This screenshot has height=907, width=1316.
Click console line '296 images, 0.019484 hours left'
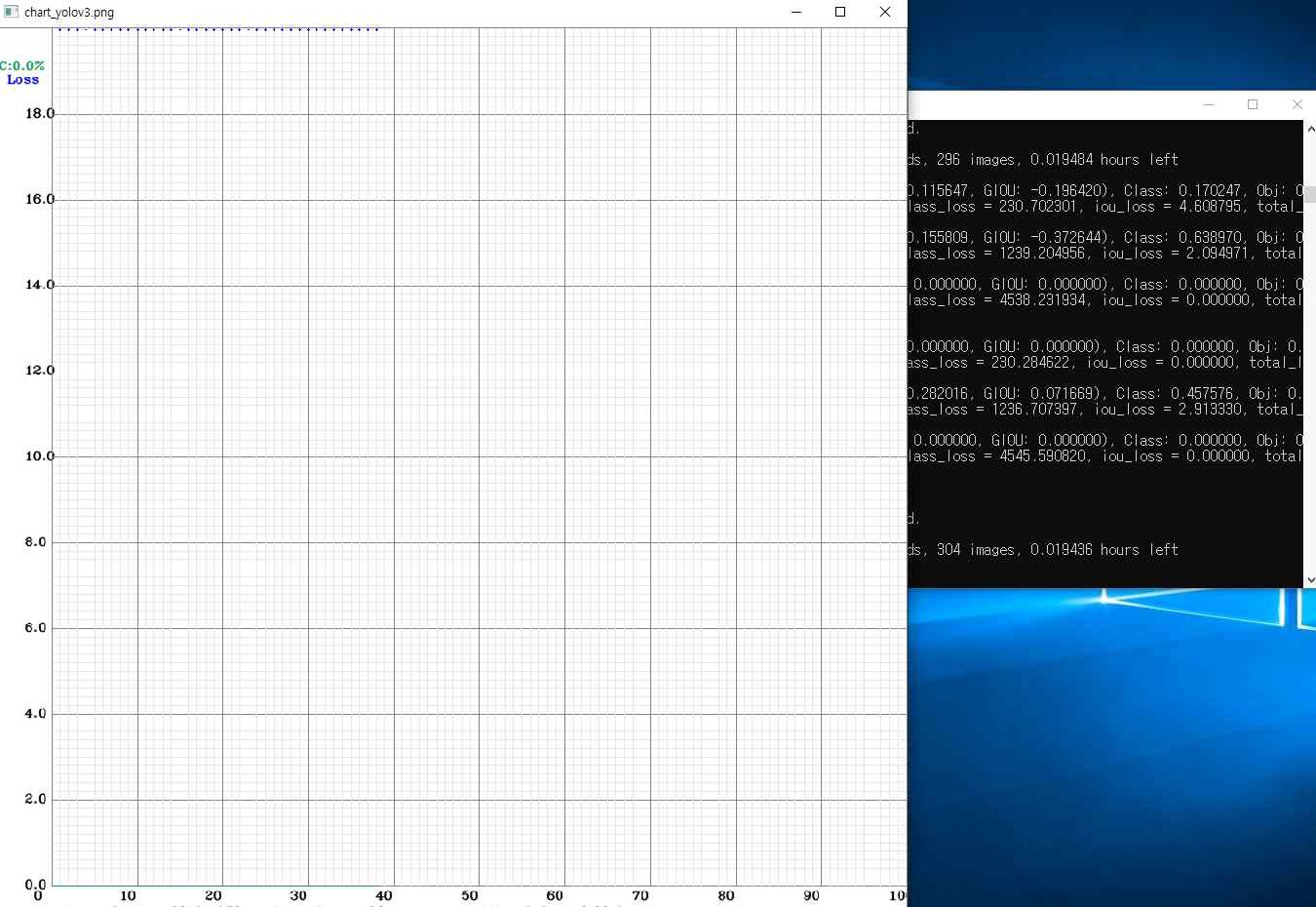tap(1057, 160)
